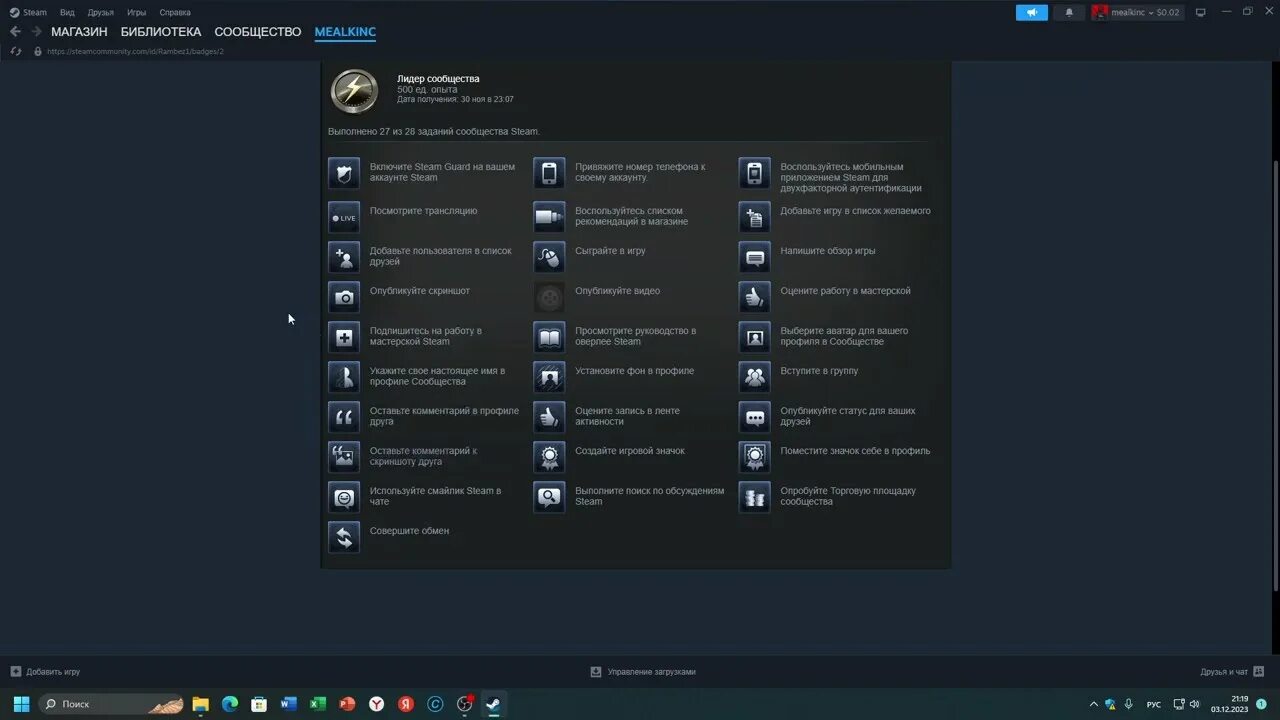1280x720 pixels.
Task: Open the MEALKINC profile tab
Action: pos(345,32)
